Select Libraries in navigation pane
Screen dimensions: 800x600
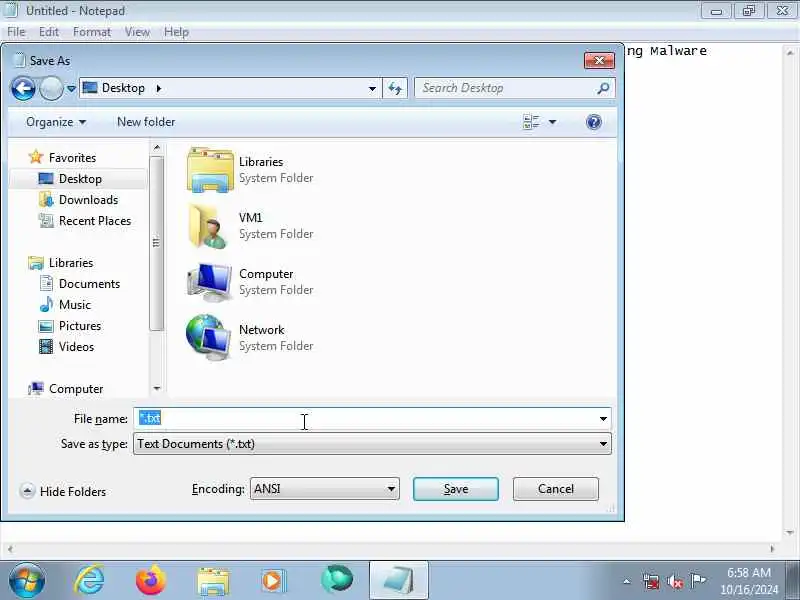[x=71, y=262]
